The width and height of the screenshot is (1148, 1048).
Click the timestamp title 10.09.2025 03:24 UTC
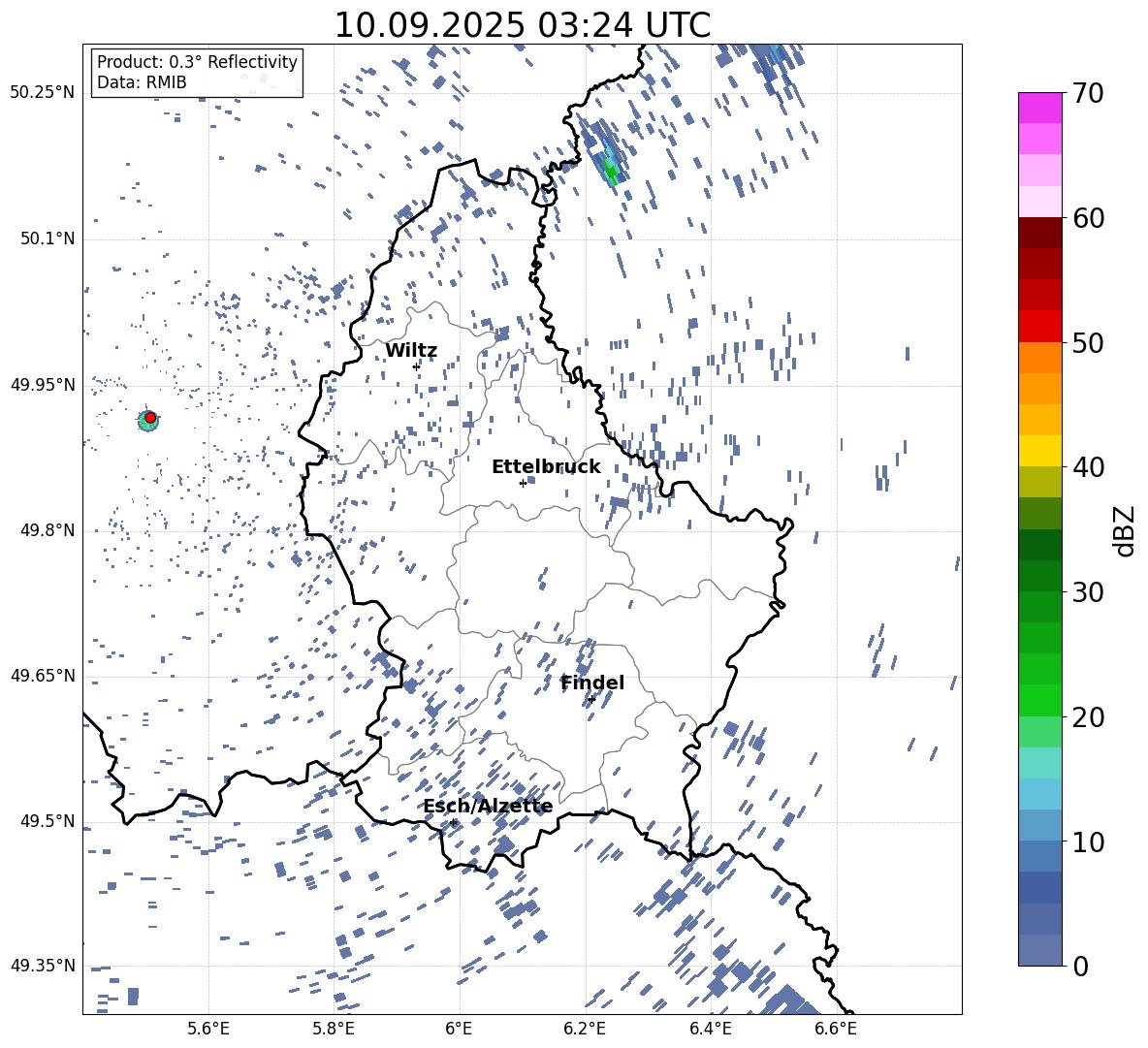coord(522,25)
